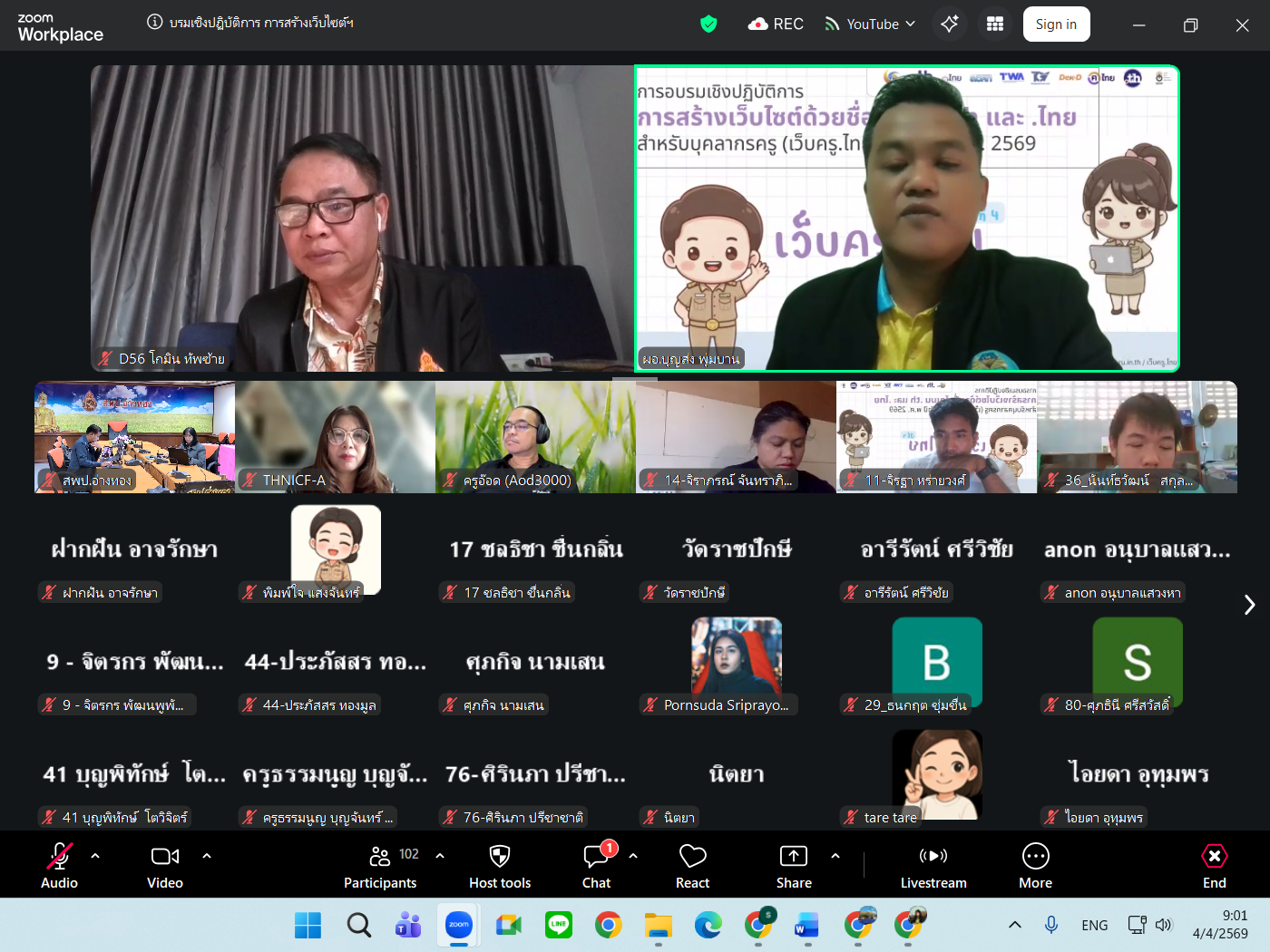1270x952 pixels.
Task: Open the More options menu
Action: click(1035, 866)
